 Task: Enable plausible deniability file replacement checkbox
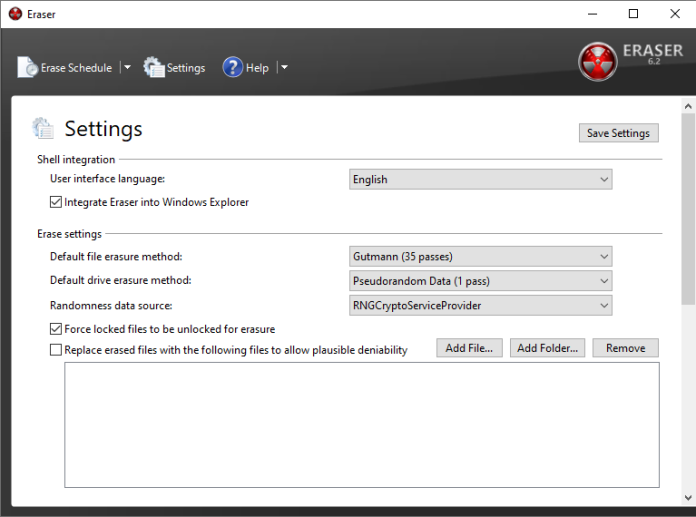(55, 350)
